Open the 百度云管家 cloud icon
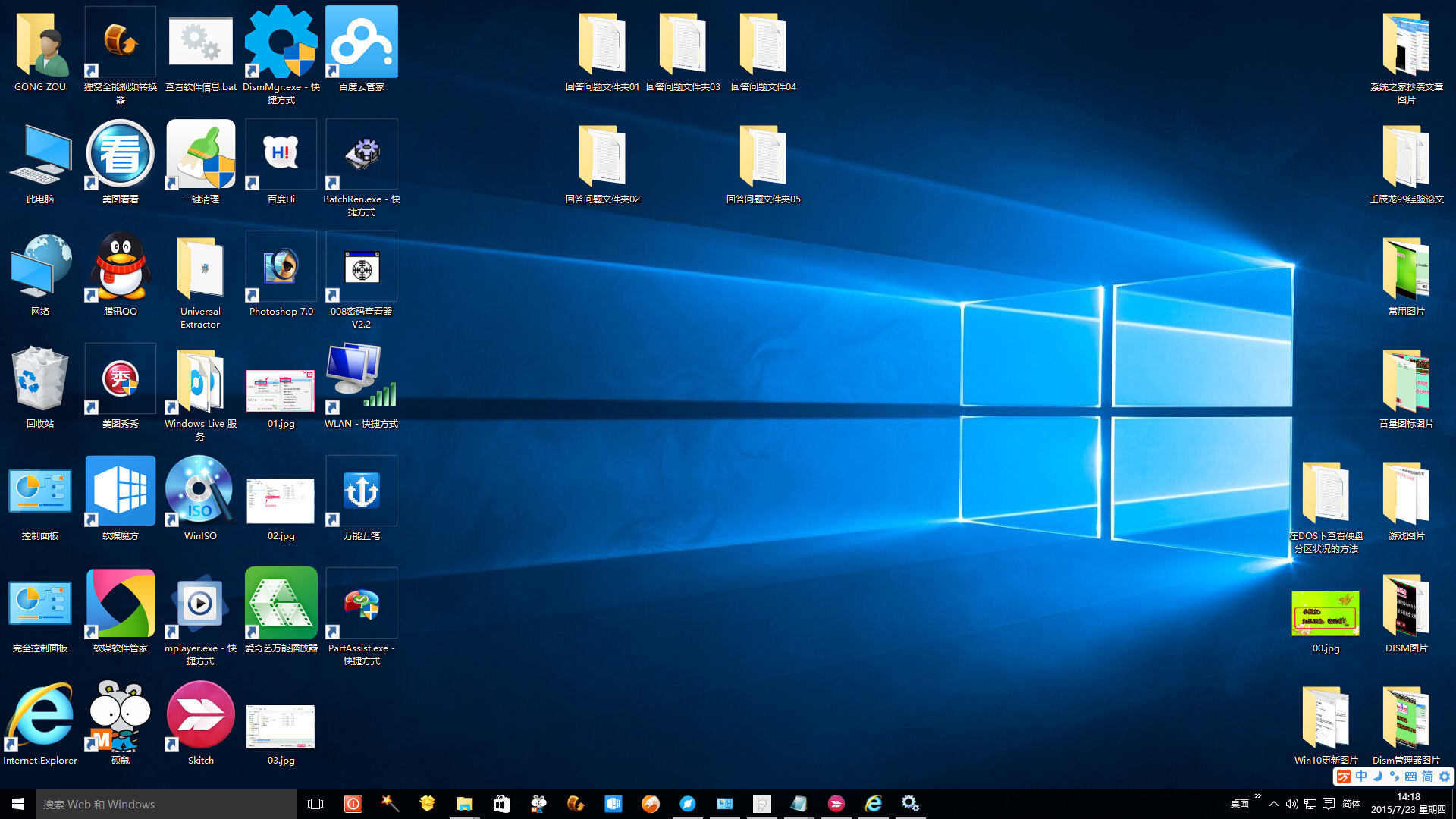The image size is (1456, 819). pos(361,42)
